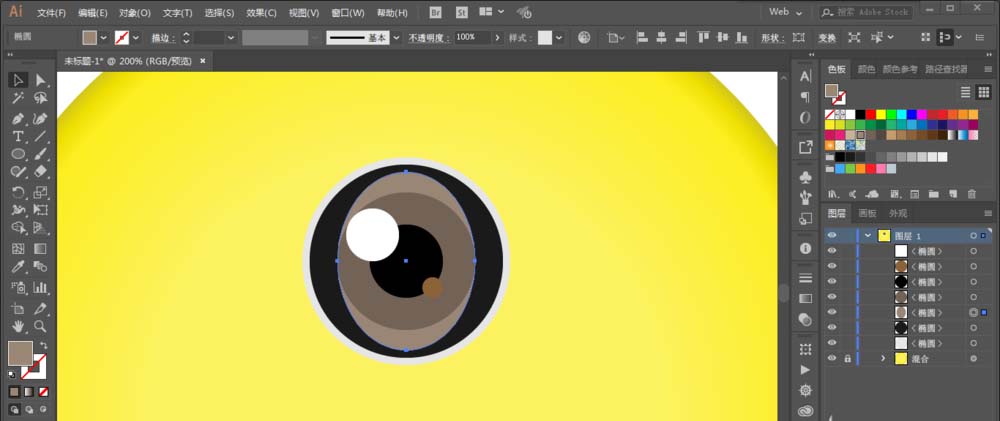Open the Character panel icon in dock
1000x421 pixels.
click(805, 77)
